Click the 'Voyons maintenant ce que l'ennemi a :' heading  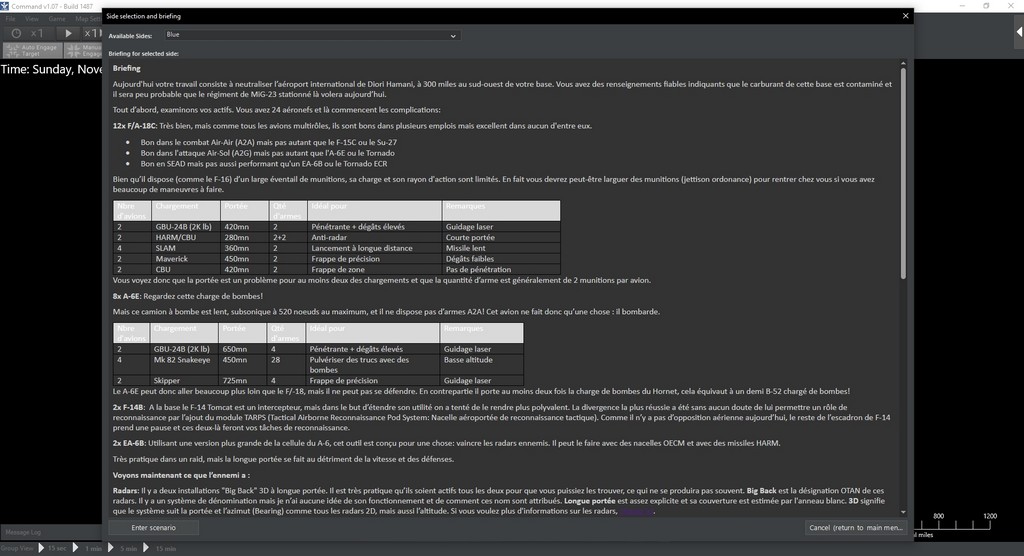(x=181, y=475)
